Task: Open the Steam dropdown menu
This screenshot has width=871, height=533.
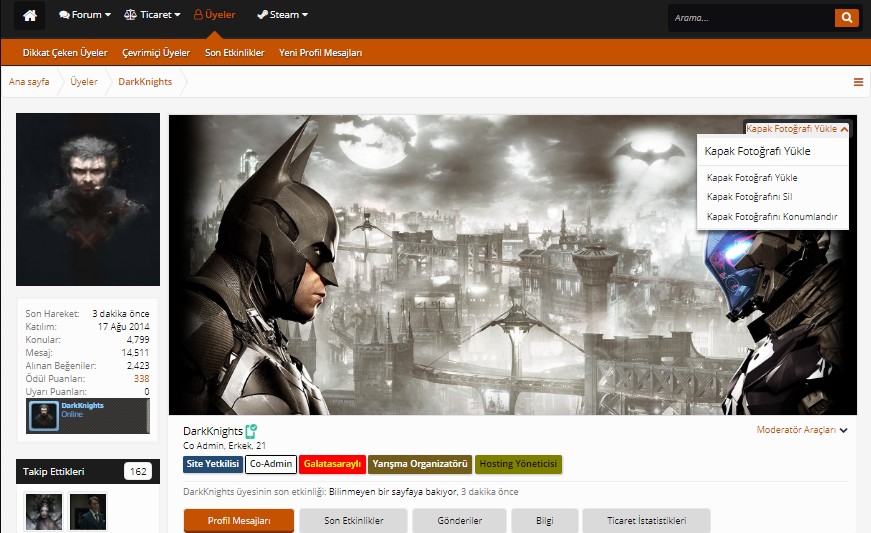Action: point(283,15)
